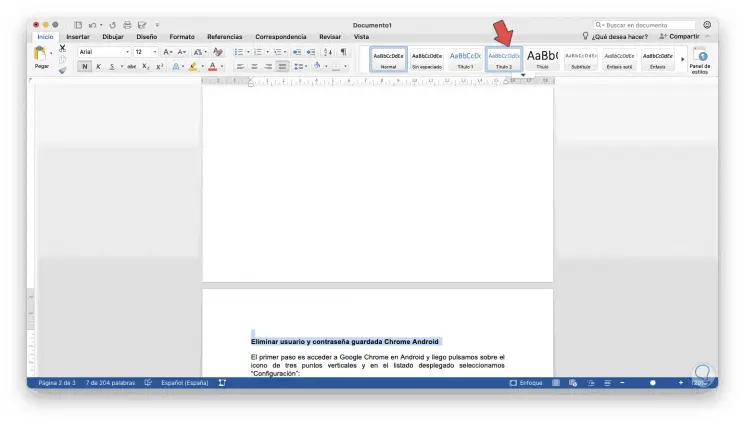
Task: Apply superscript X2 formatting
Action: click(160, 67)
